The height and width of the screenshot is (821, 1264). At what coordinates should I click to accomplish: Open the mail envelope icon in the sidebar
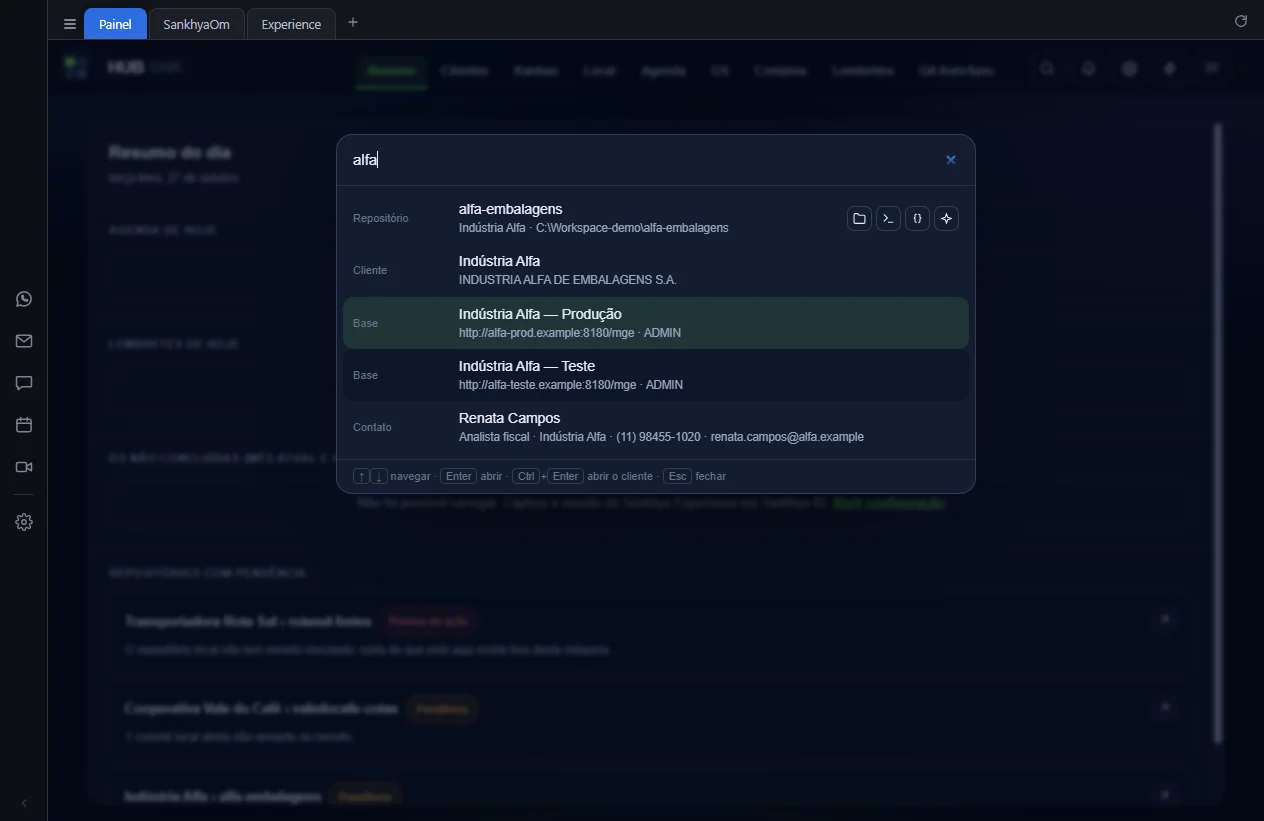(24, 341)
